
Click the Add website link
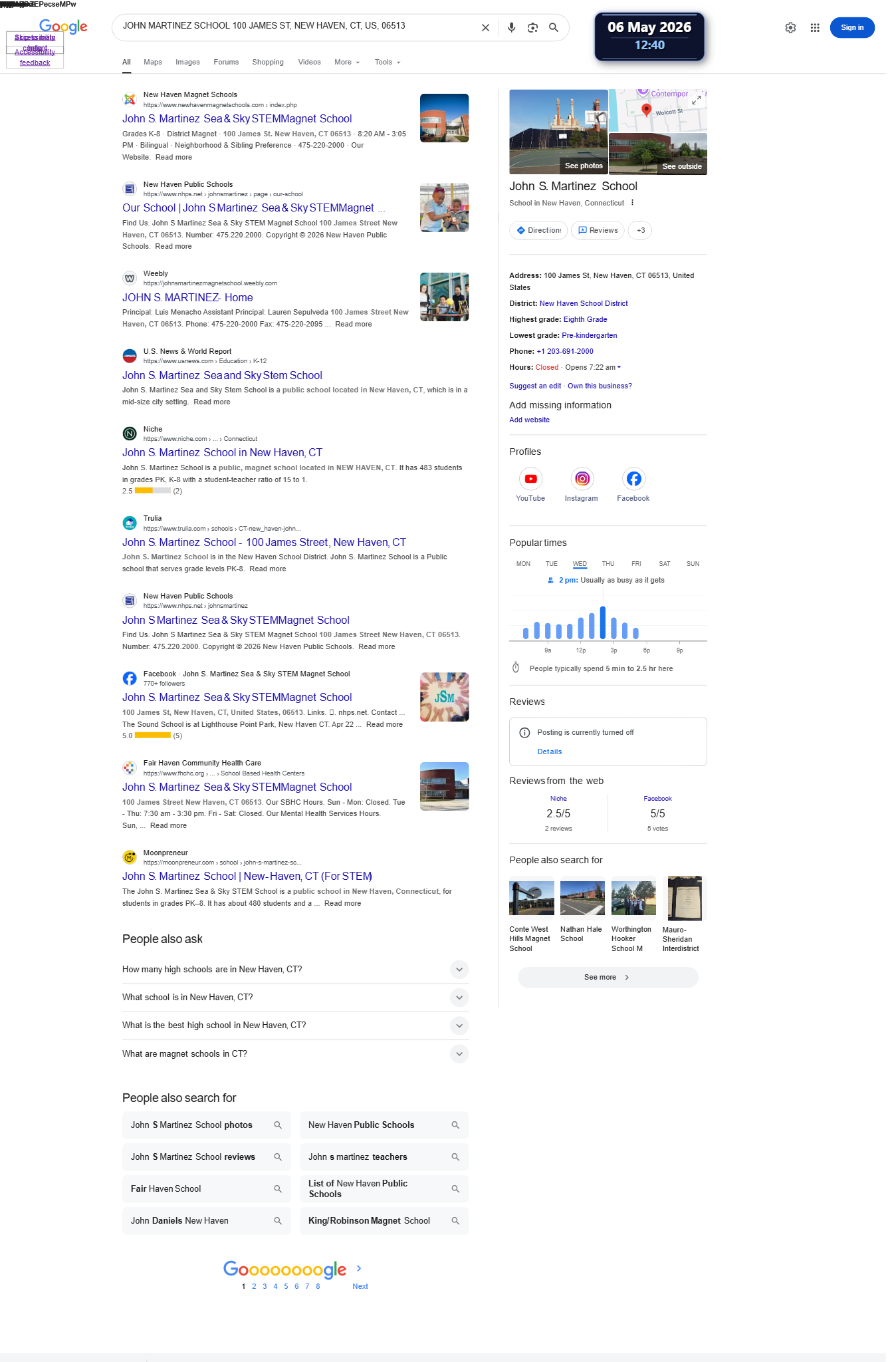pyautogui.click(x=529, y=420)
